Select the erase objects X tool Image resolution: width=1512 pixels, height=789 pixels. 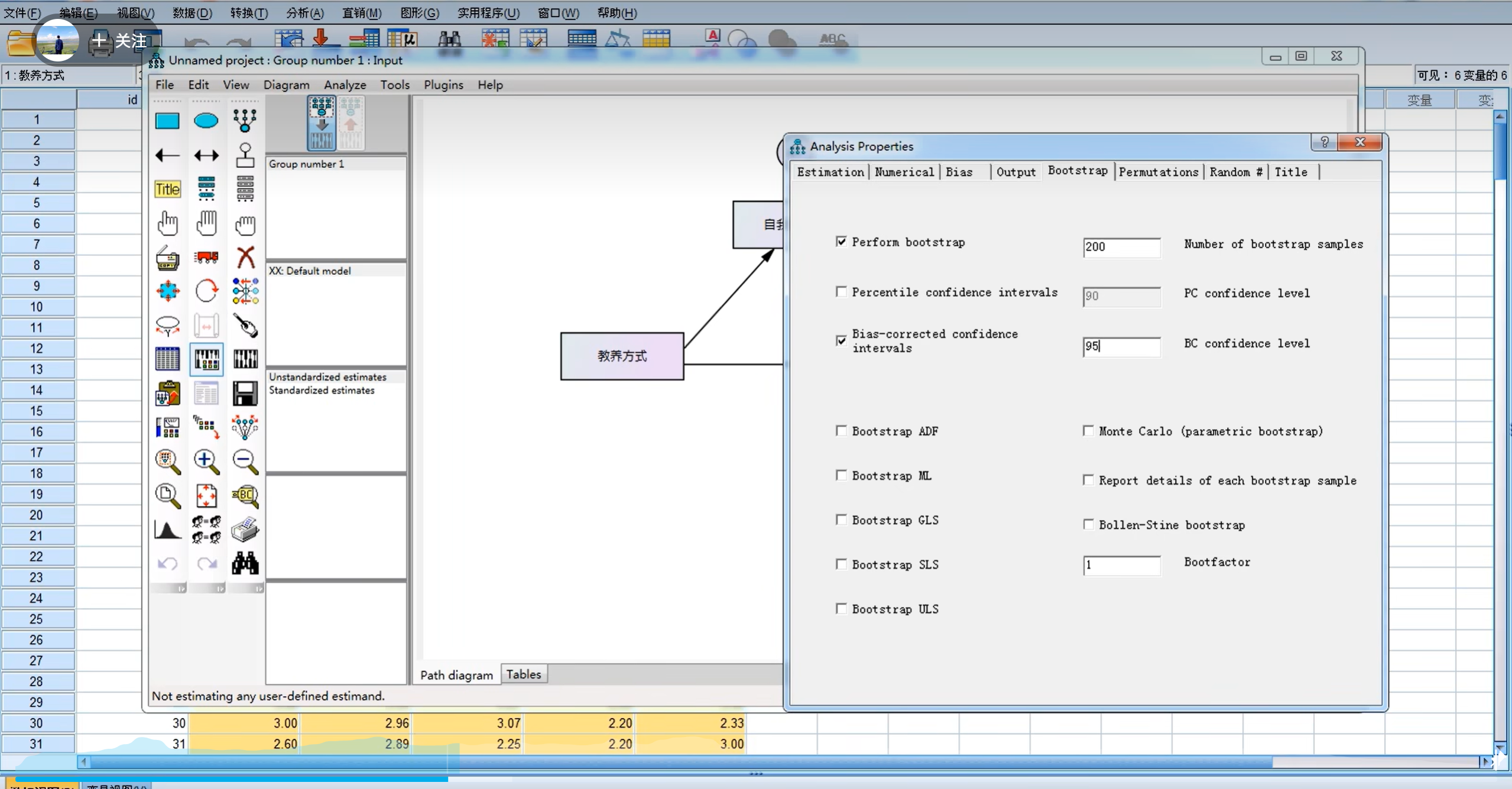tap(245, 258)
